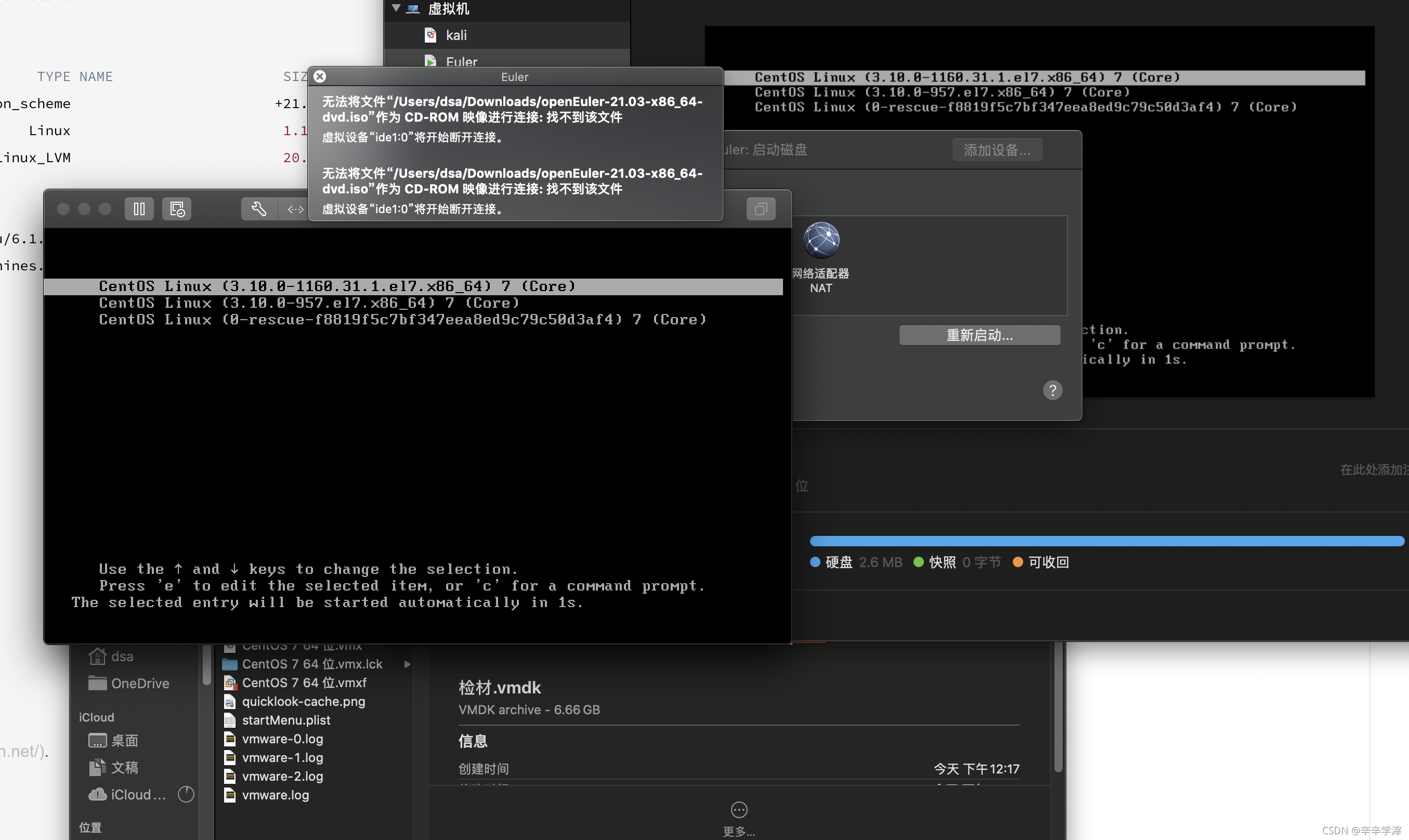Open iCloud Drive in Finder sidebar

click(x=127, y=795)
